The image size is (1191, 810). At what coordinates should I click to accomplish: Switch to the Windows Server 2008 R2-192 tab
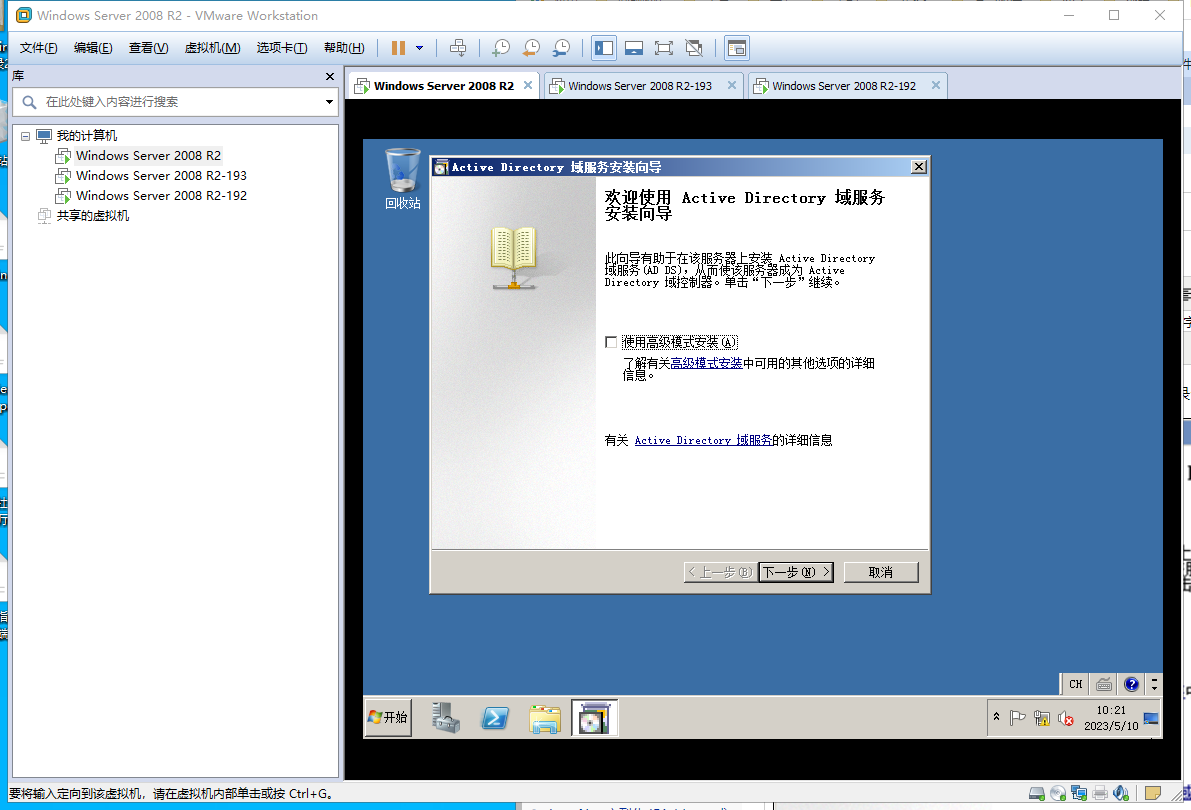(x=844, y=86)
